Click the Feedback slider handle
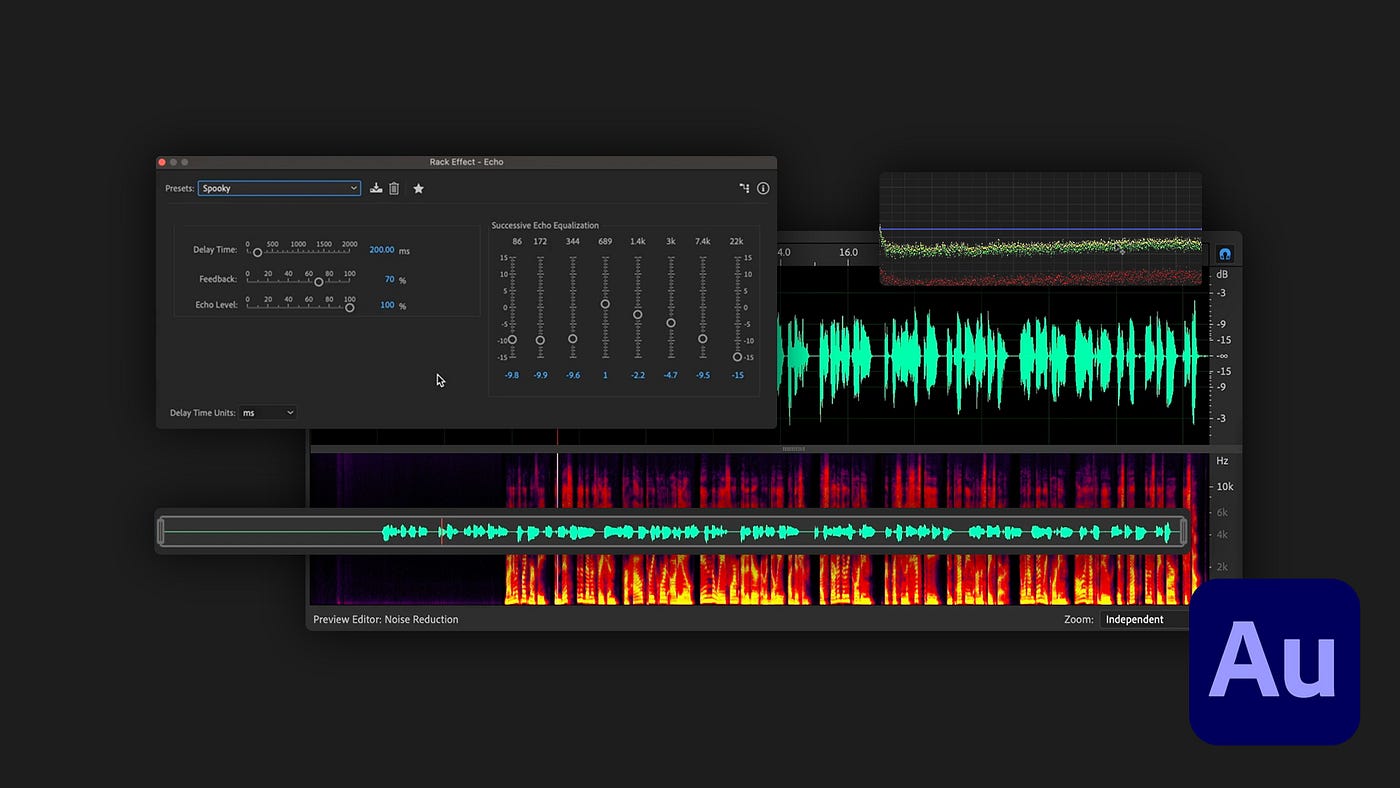 click(x=318, y=281)
